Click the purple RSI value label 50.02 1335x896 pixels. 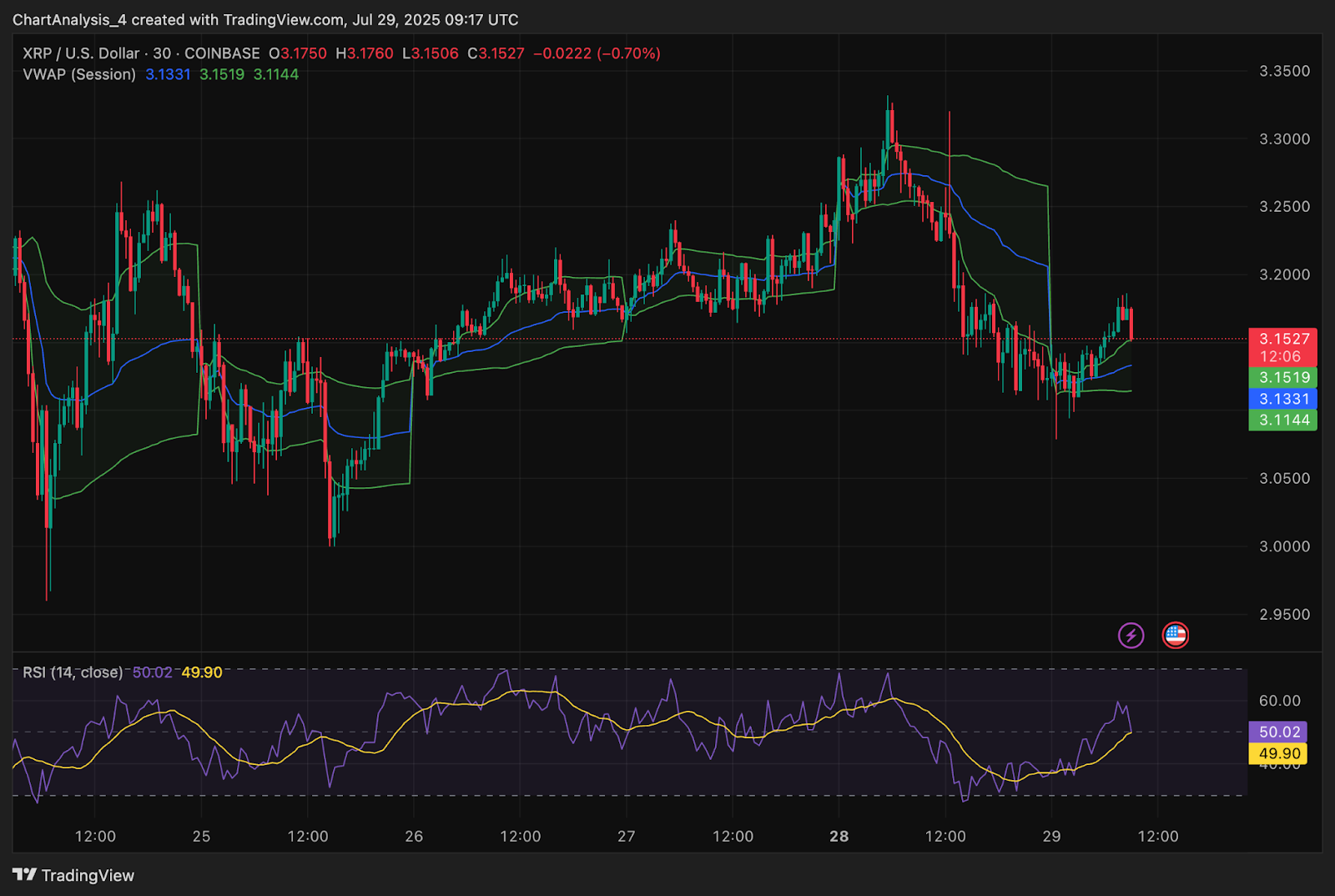[x=1278, y=732]
